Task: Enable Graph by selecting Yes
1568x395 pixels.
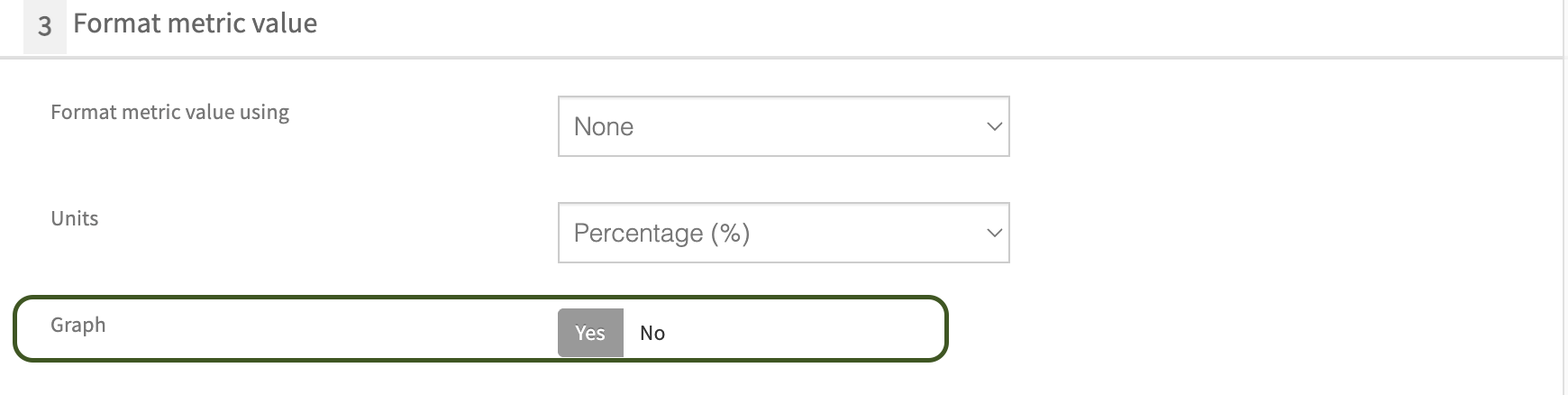Action: coord(590,333)
